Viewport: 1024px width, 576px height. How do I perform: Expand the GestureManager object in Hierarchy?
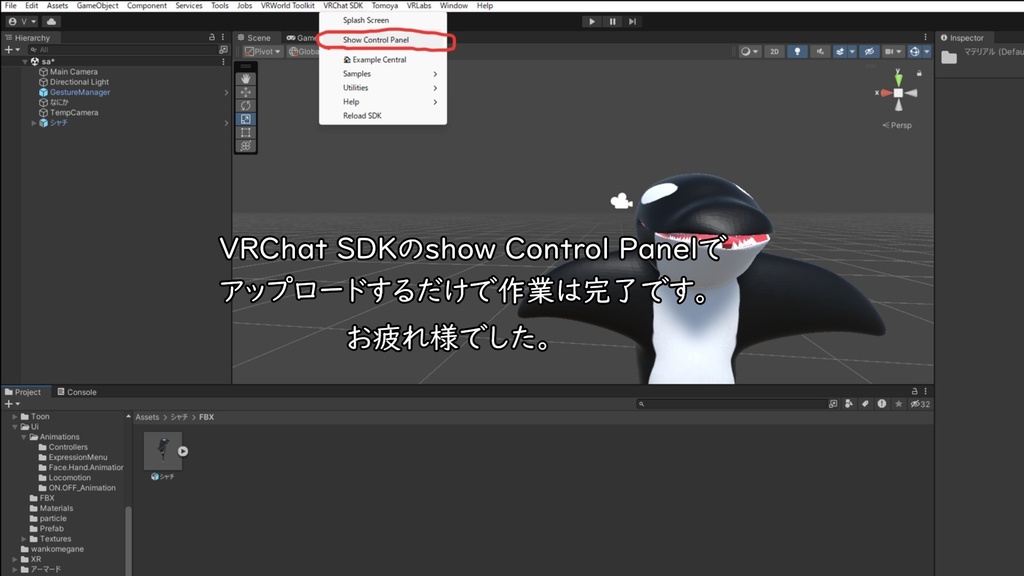[227, 92]
